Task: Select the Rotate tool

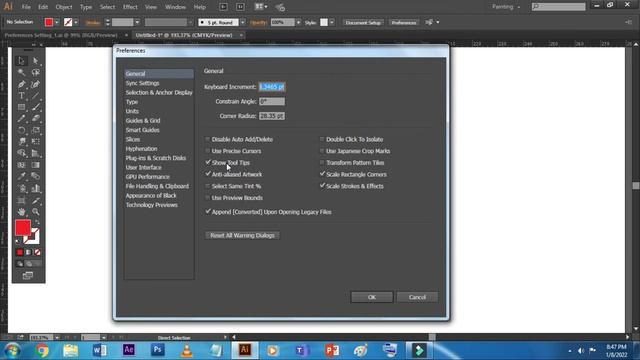Action: [x=21, y=130]
